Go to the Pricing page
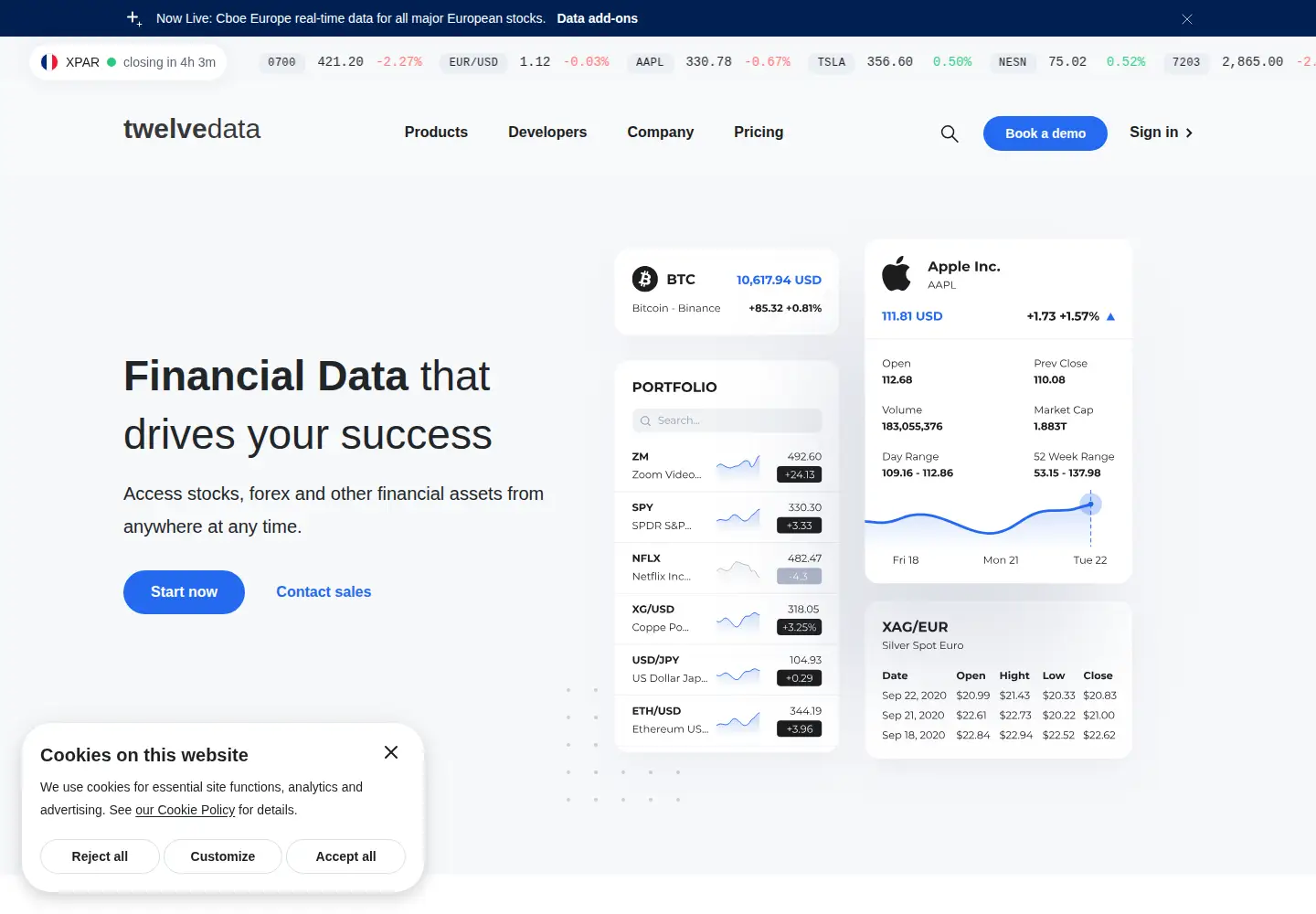 pyautogui.click(x=759, y=133)
